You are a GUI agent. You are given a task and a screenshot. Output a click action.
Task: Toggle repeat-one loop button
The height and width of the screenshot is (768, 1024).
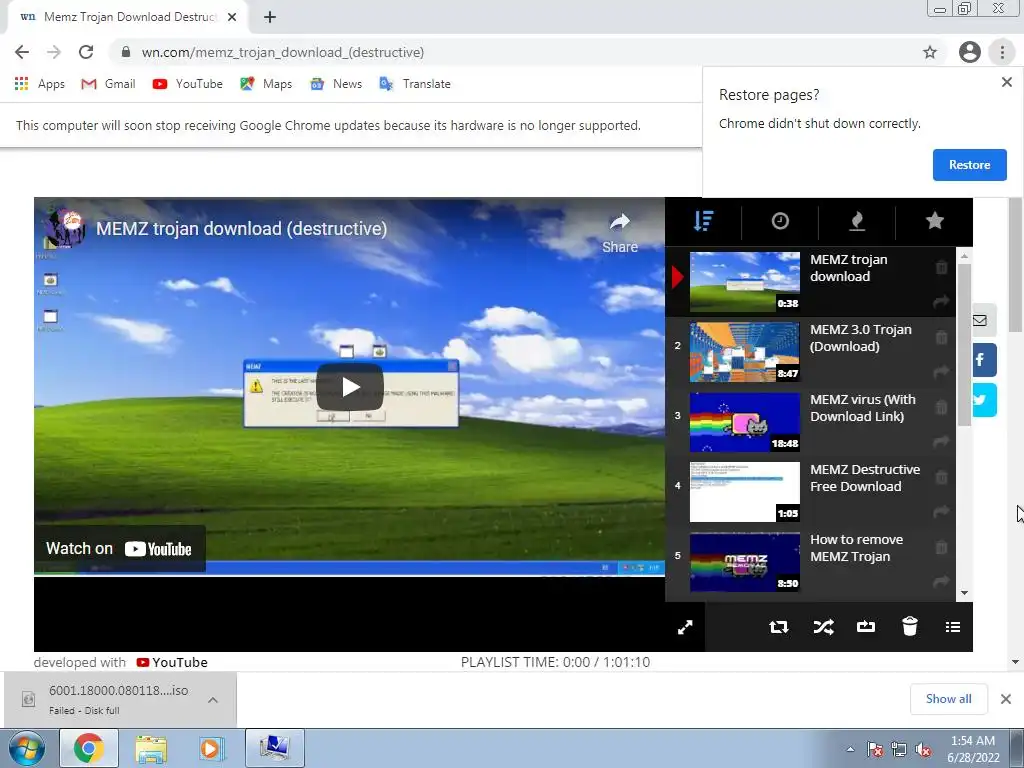pyautogui.click(x=866, y=627)
